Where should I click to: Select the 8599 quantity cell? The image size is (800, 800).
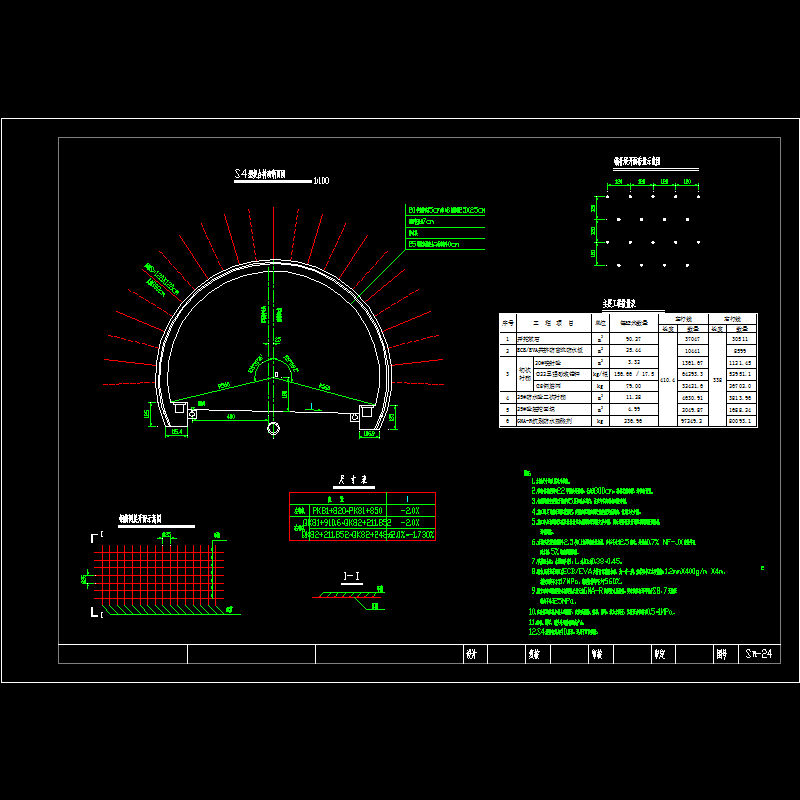pyautogui.click(x=740, y=351)
